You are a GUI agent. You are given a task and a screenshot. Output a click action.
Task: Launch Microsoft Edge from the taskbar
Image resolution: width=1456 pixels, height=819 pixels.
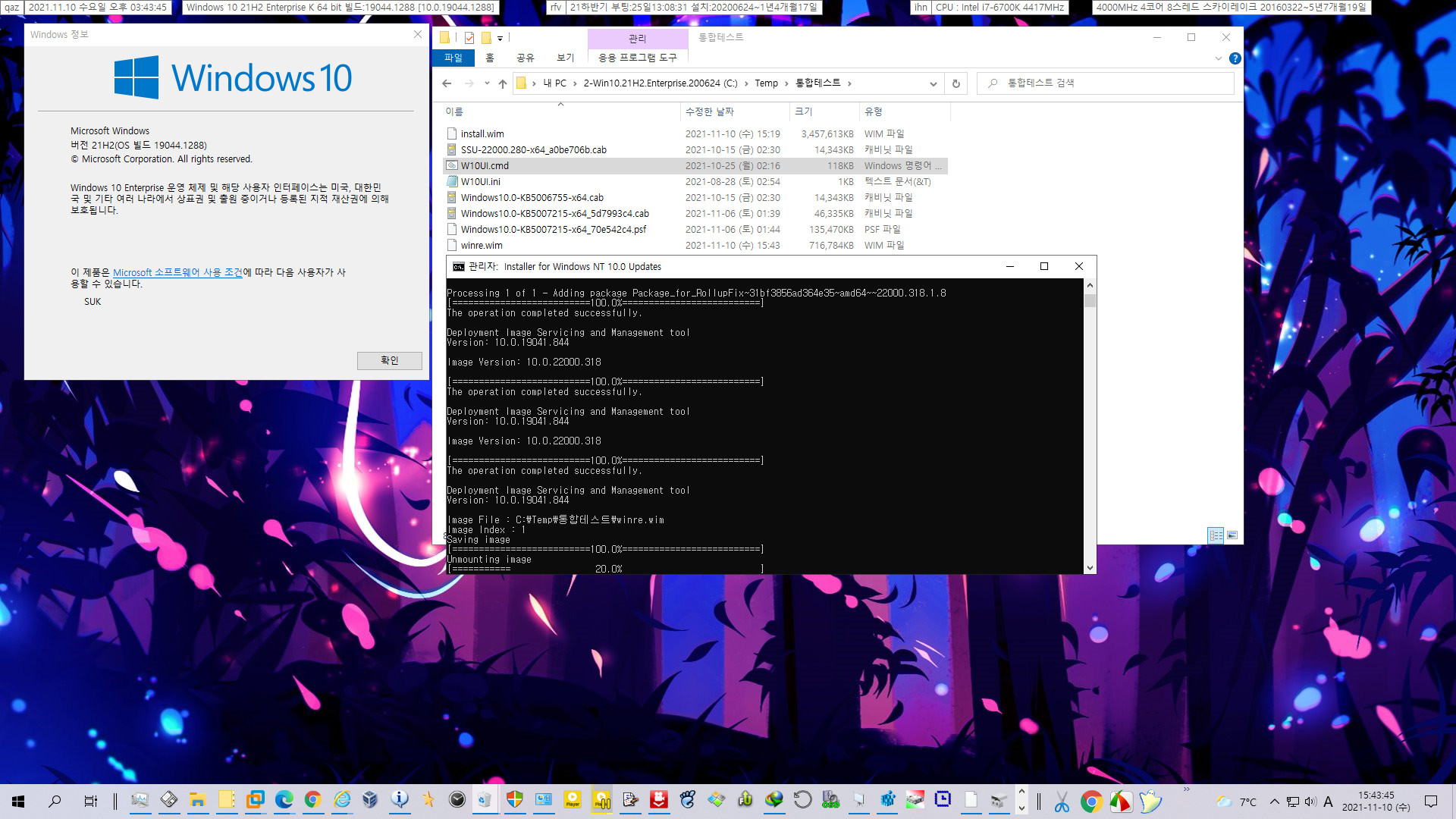(284, 800)
